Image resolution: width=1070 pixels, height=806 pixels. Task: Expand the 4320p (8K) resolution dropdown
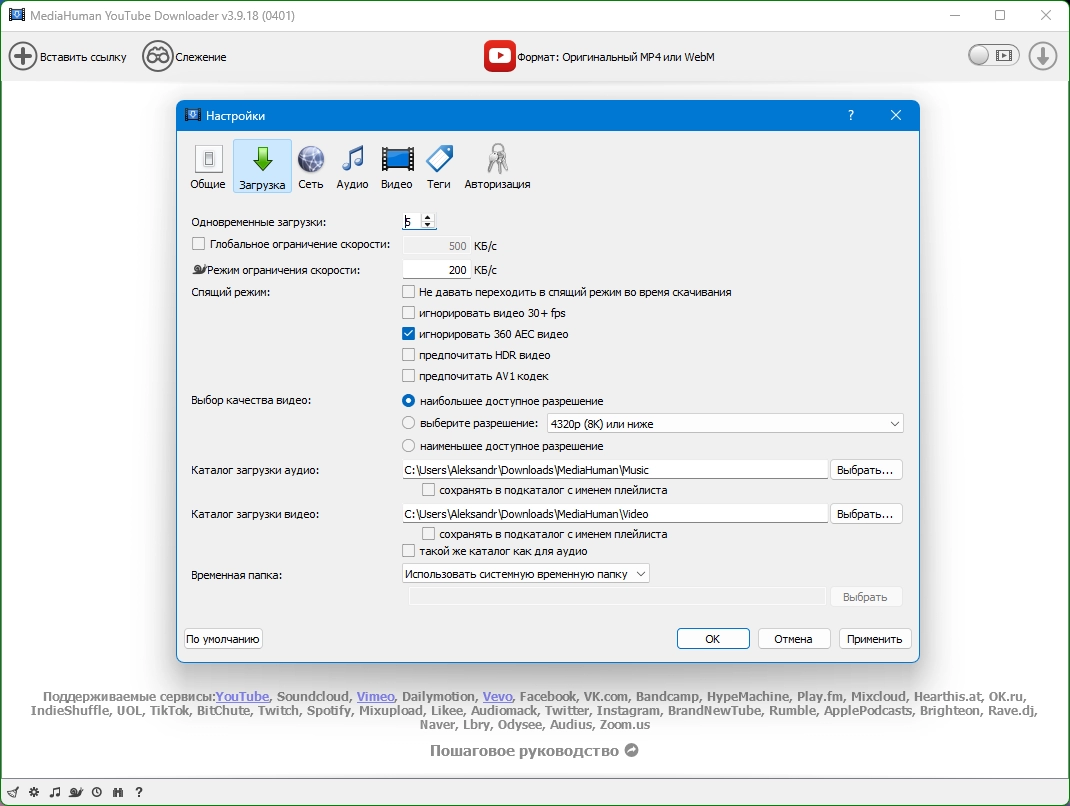(725, 424)
